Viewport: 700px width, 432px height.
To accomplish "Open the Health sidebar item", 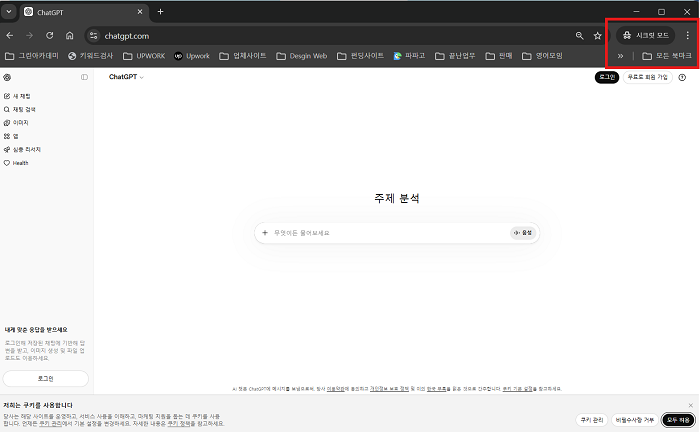I will point(16,163).
